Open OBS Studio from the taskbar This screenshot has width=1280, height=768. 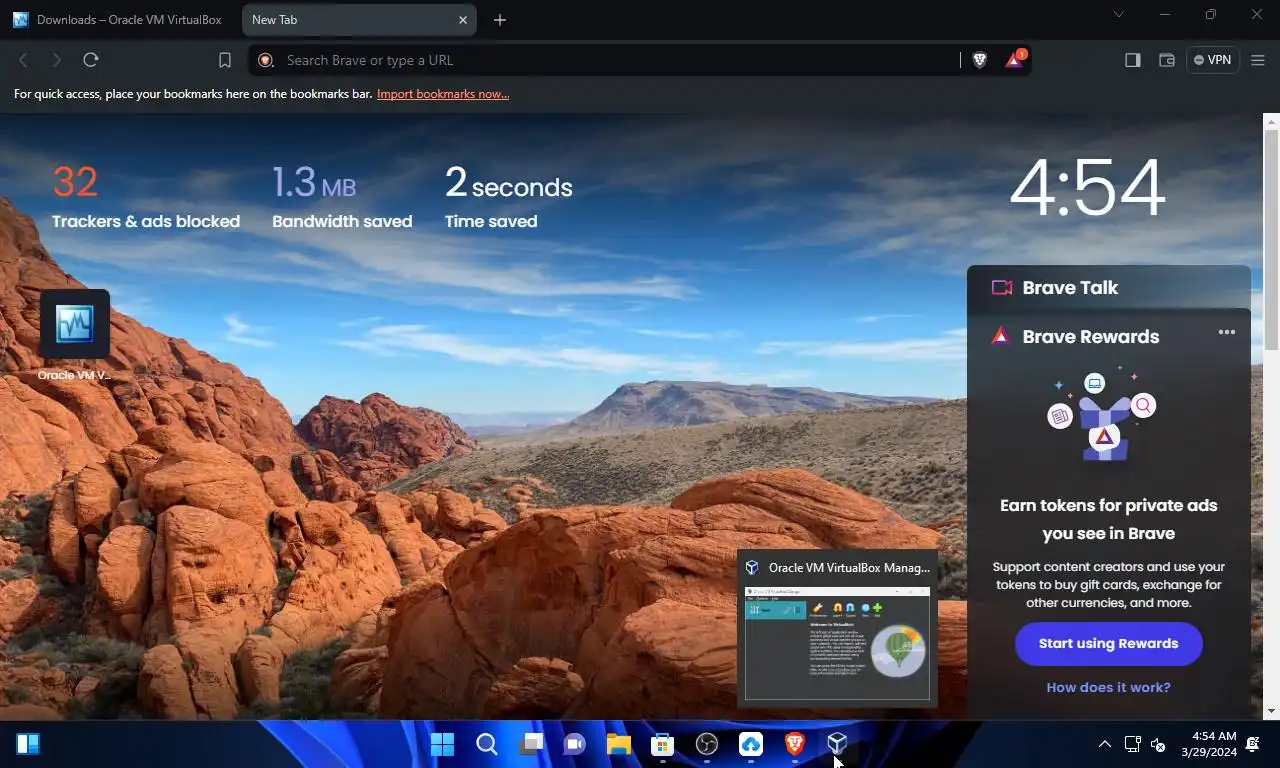(707, 744)
